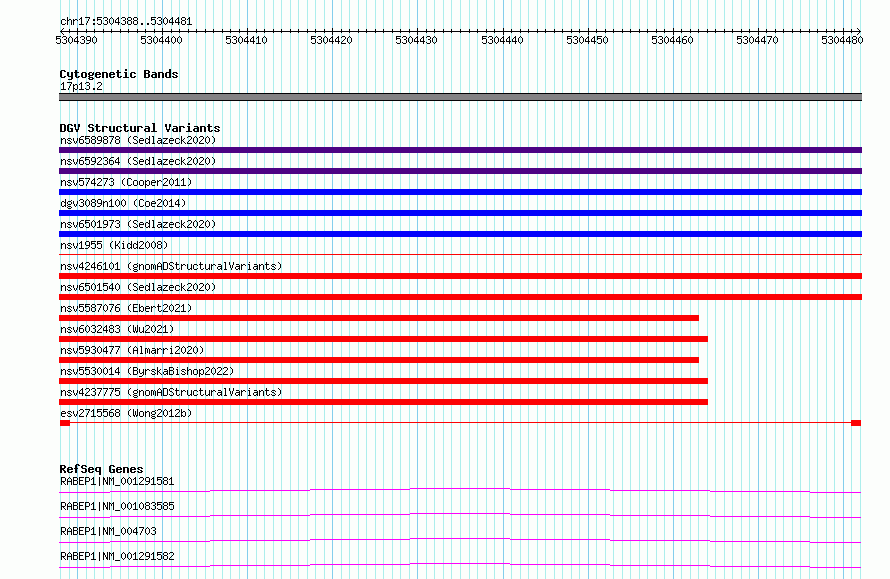890x579 pixels.
Task: Click the blue bar for dgv3089n100
Action: pyautogui.click(x=460, y=213)
